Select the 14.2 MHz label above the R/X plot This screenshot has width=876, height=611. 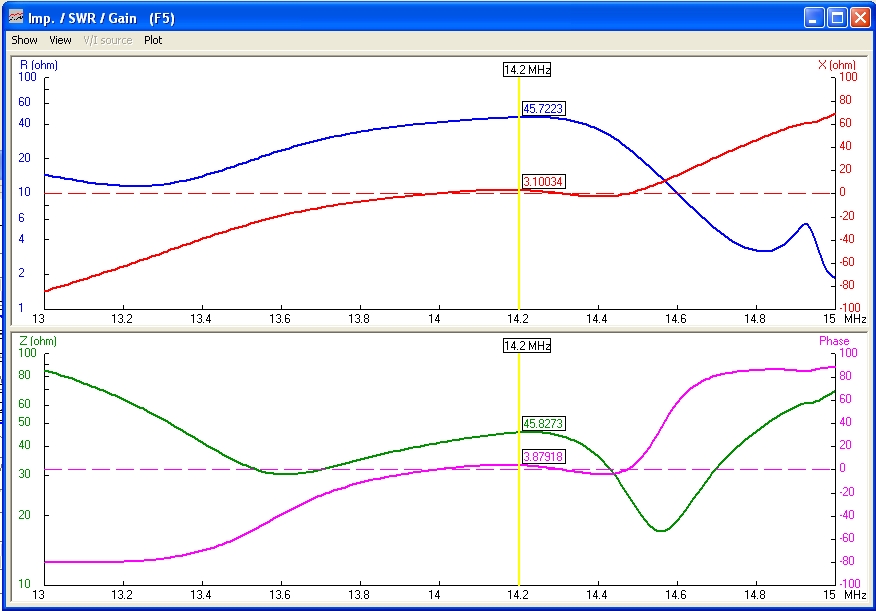coord(527,70)
